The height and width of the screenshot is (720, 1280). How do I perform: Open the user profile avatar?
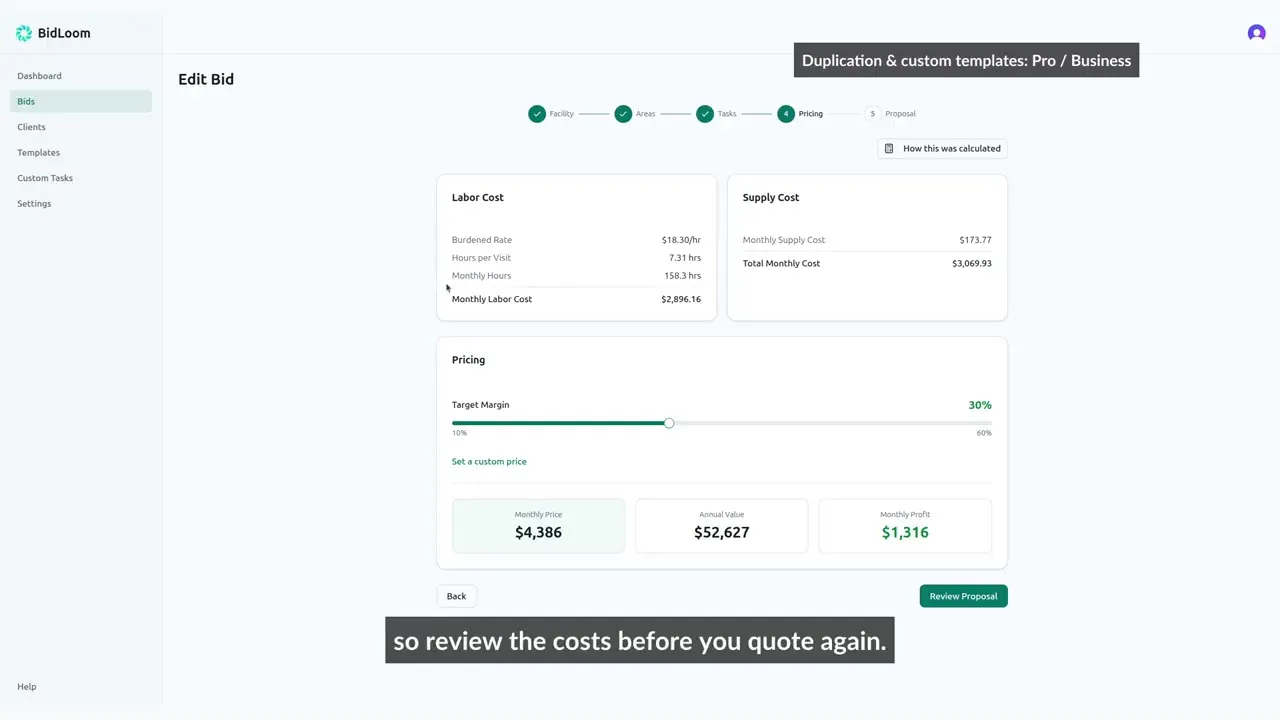click(x=1257, y=33)
